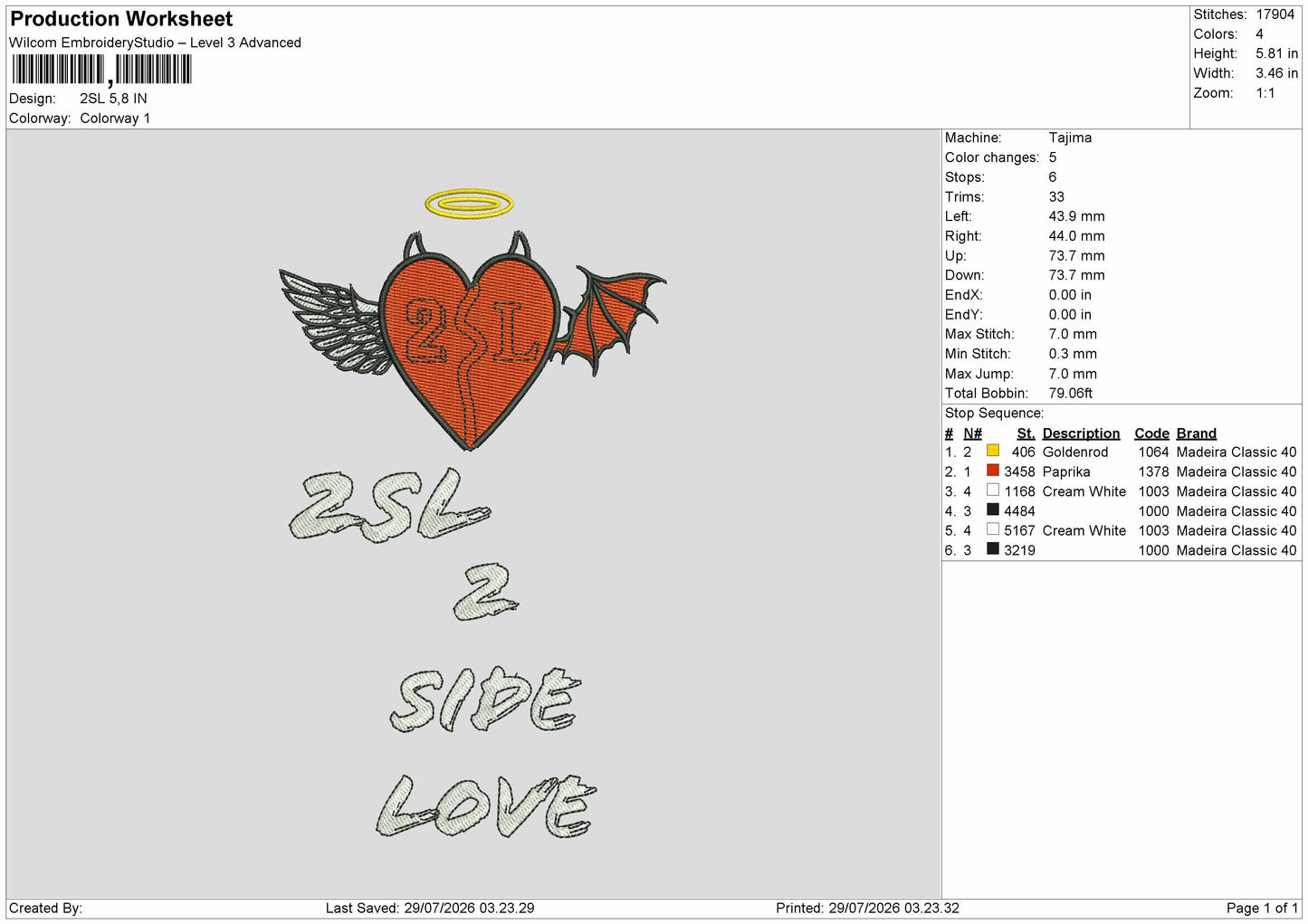Image resolution: width=1308 pixels, height=924 pixels.
Task: Click the 'Description' column header
Action: pos(1081,433)
